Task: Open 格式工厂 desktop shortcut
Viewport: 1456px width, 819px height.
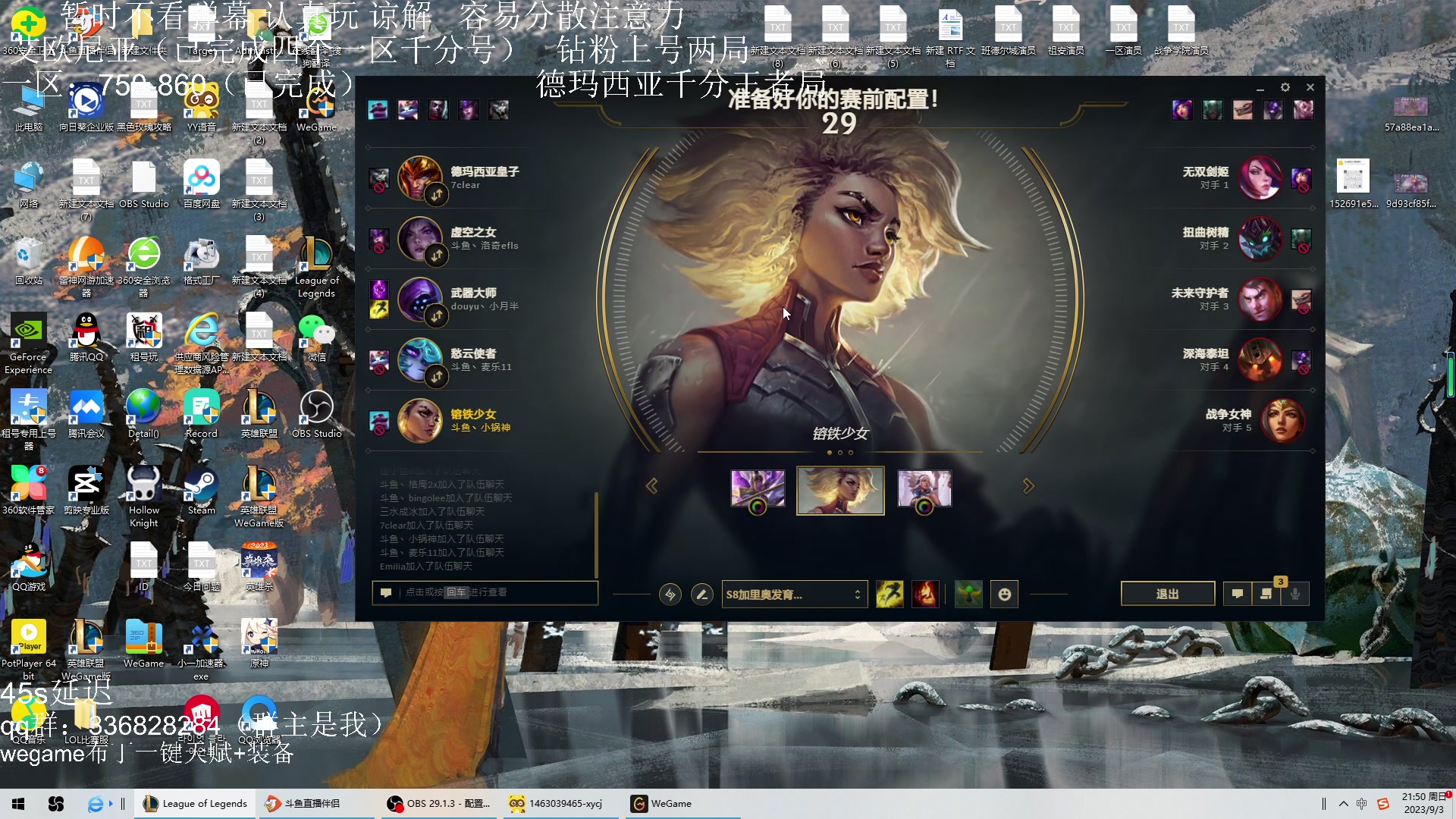Action: coord(202,261)
